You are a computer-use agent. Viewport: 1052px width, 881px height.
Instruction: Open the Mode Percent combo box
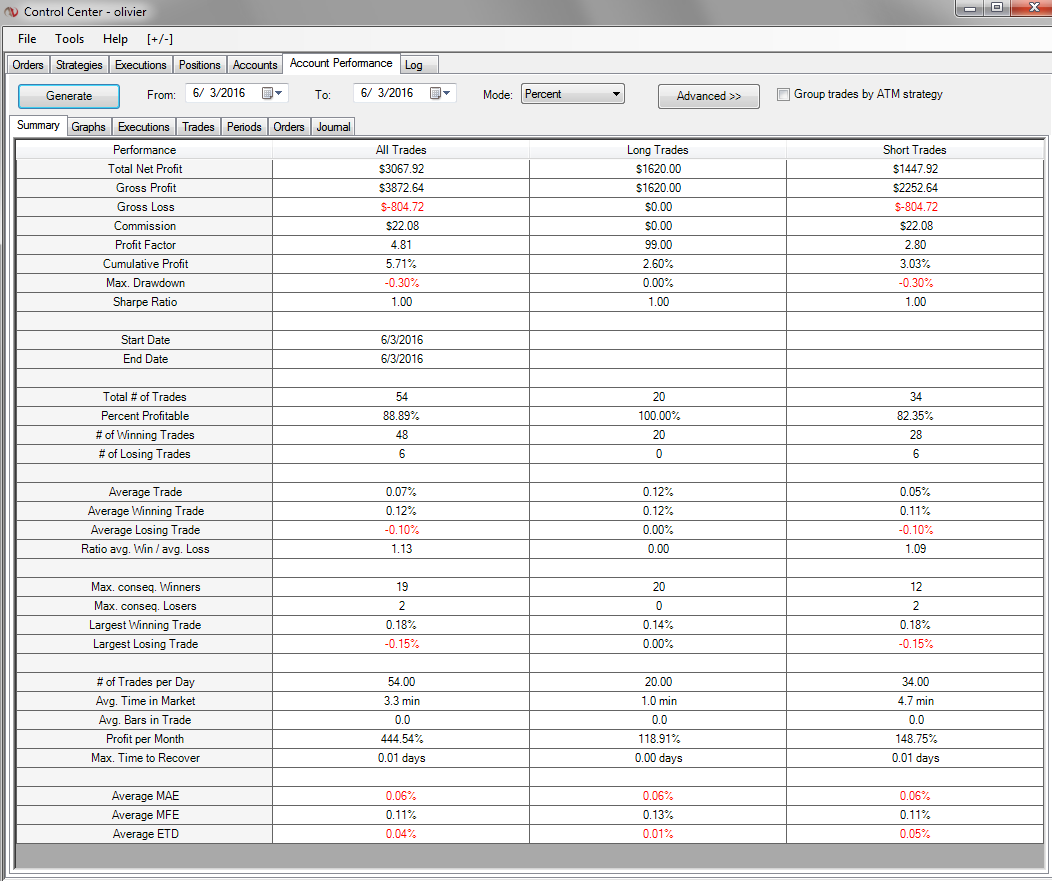click(x=572, y=94)
